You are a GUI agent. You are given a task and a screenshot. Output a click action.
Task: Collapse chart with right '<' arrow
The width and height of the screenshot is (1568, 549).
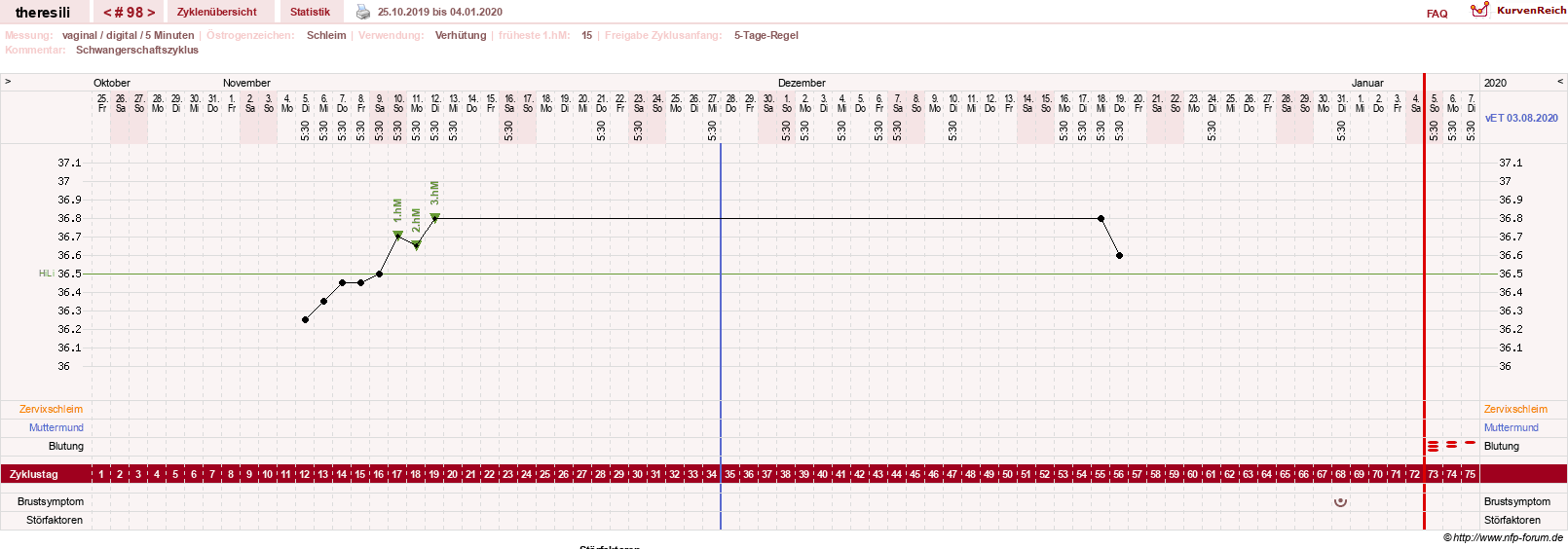click(1560, 82)
